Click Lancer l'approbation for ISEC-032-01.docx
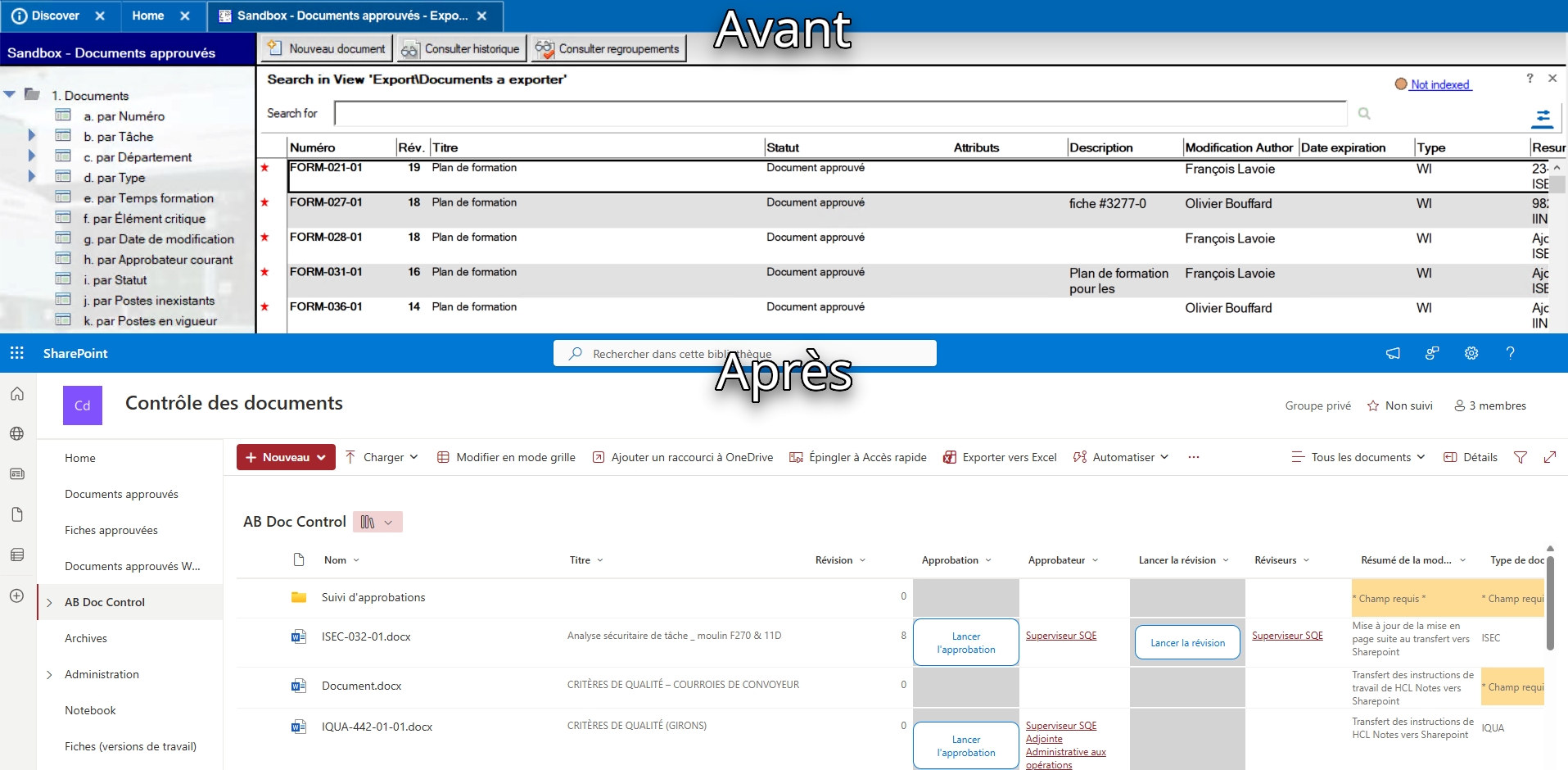 click(x=965, y=642)
